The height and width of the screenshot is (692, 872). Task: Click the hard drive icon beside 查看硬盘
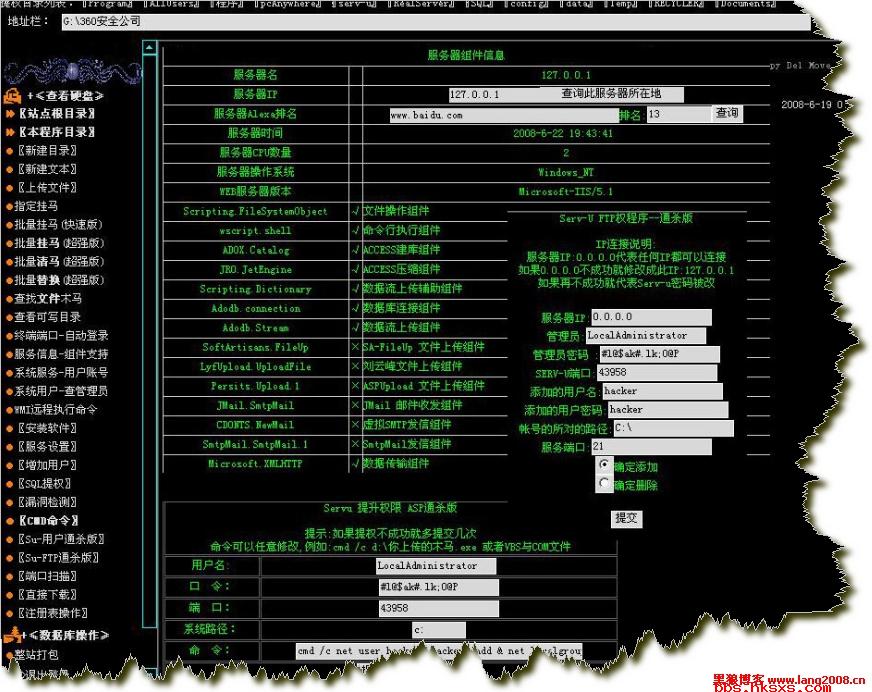point(12,96)
